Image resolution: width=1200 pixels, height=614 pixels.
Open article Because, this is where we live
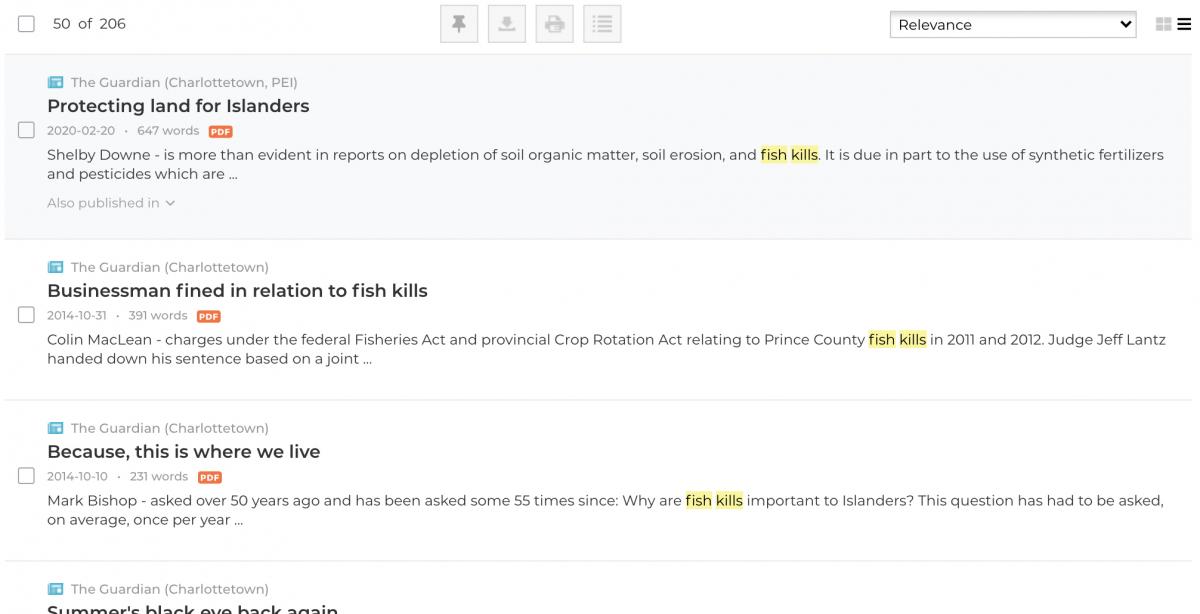tap(184, 452)
